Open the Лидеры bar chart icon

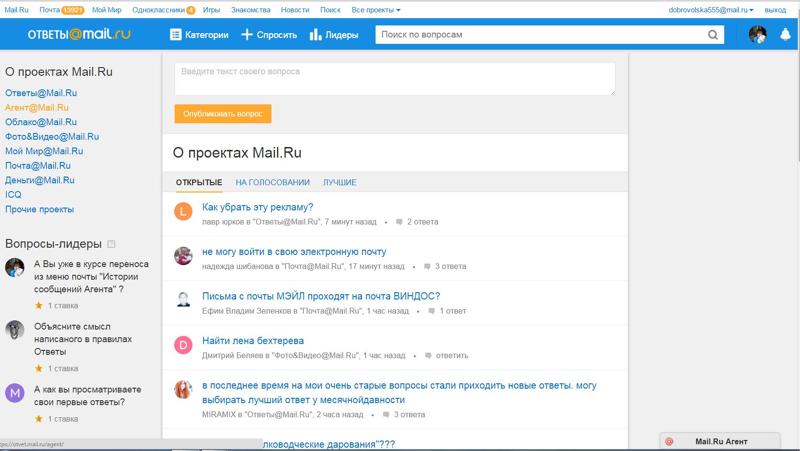click(315, 35)
